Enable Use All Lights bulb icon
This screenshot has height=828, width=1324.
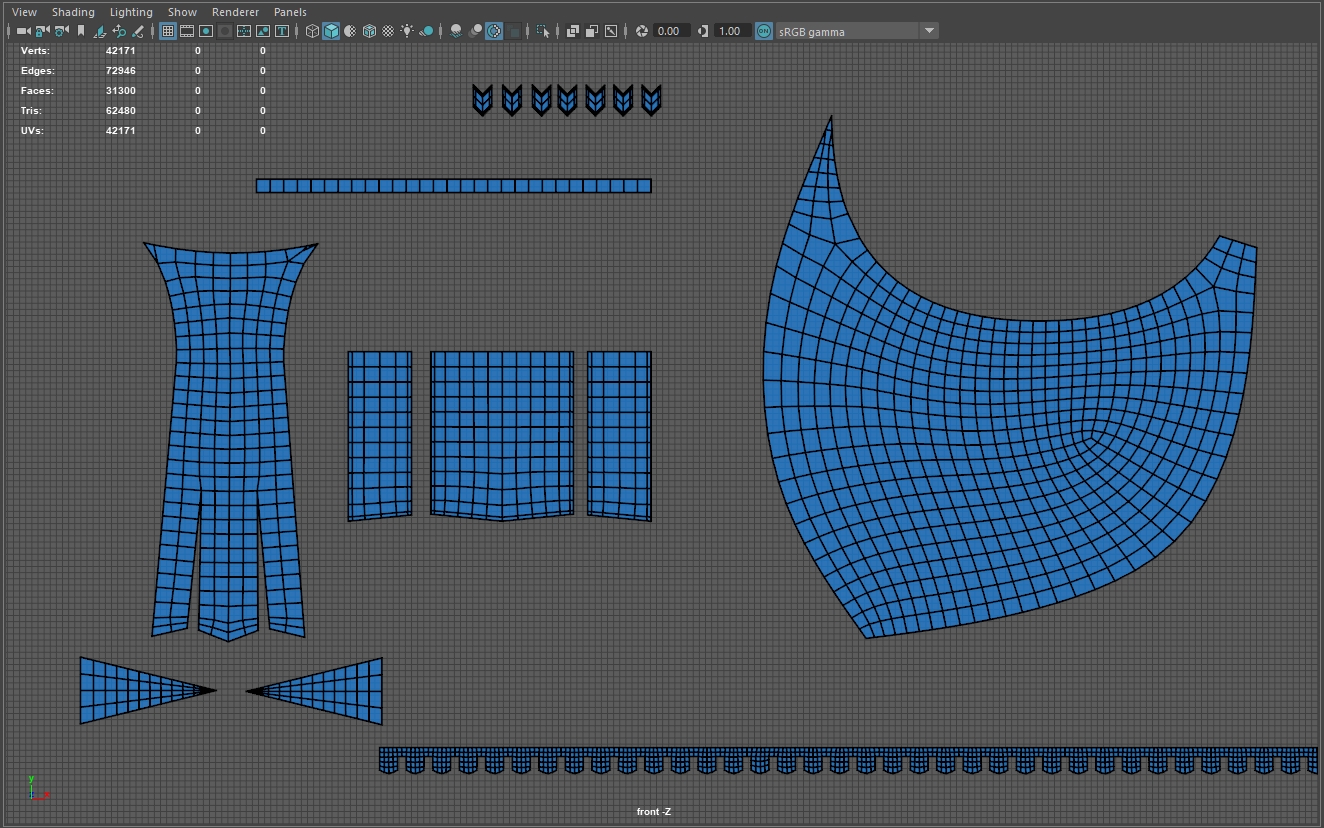406,31
